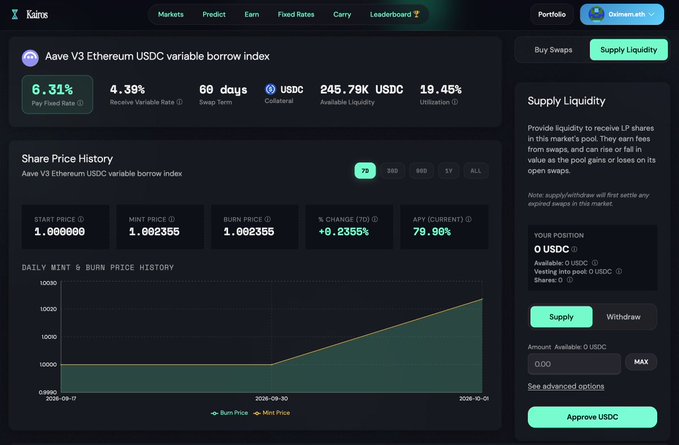This screenshot has width=679, height=445.
Task: Toggle Burn Price series in chart legend
Action: click(230, 413)
